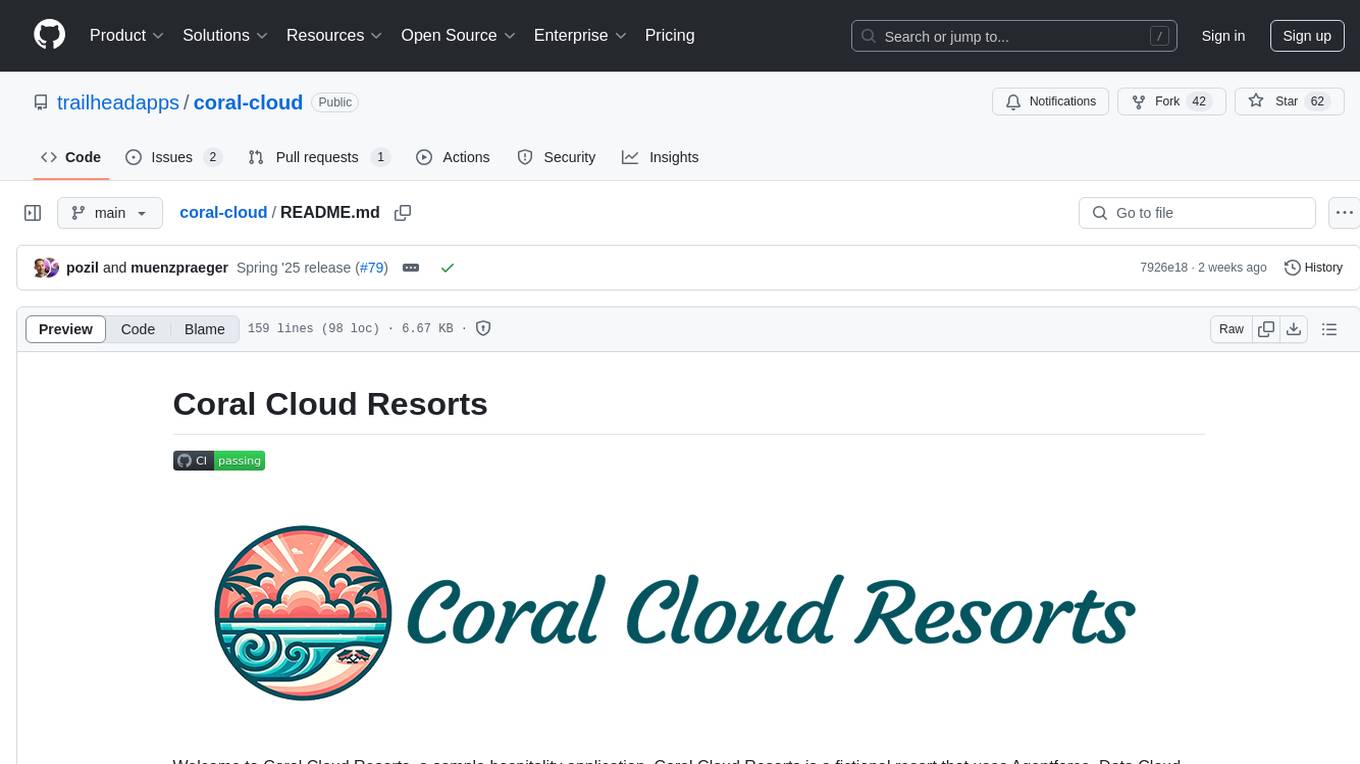
Task: Open the coral-cloud repository link in the header
Action: tap(248, 102)
